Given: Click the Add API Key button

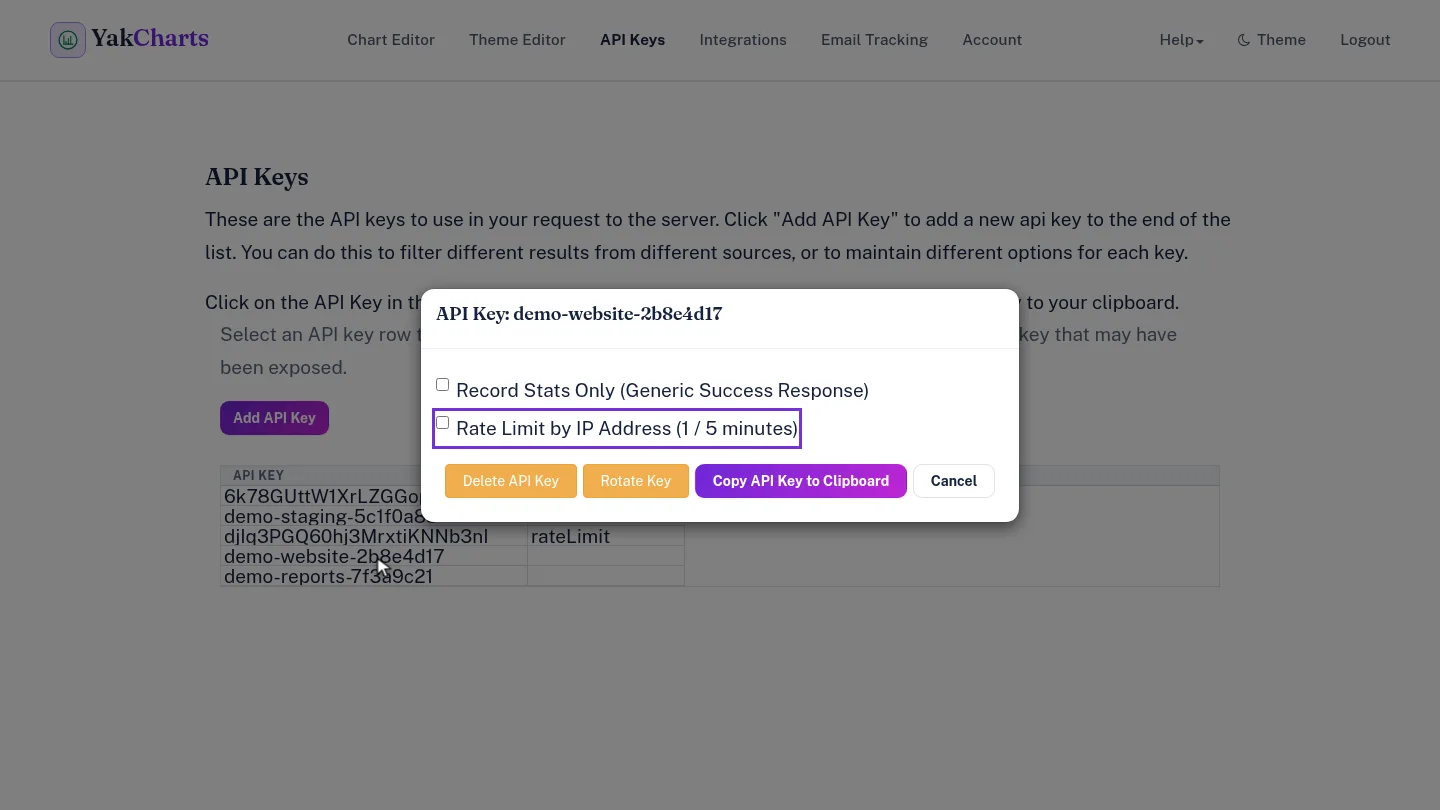Looking at the screenshot, I should pyautogui.click(x=274, y=418).
